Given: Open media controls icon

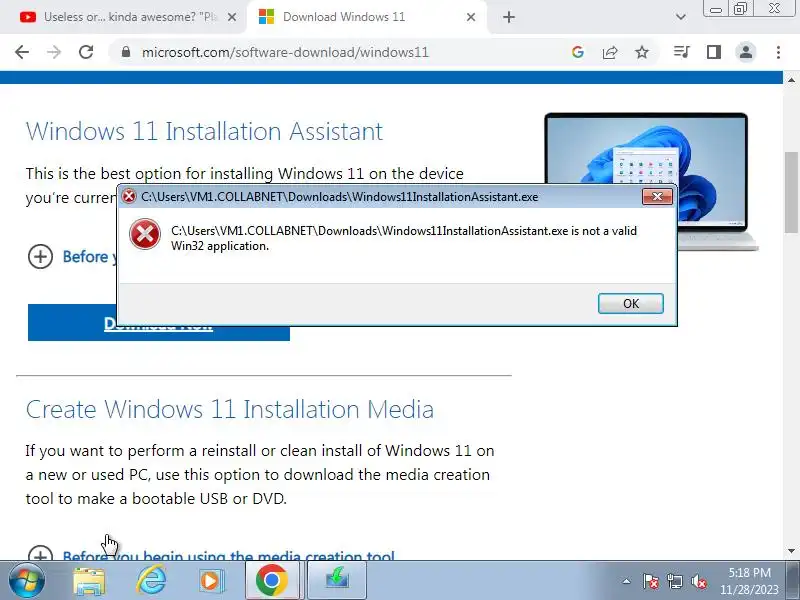Looking at the screenshot, I should 682,52.
